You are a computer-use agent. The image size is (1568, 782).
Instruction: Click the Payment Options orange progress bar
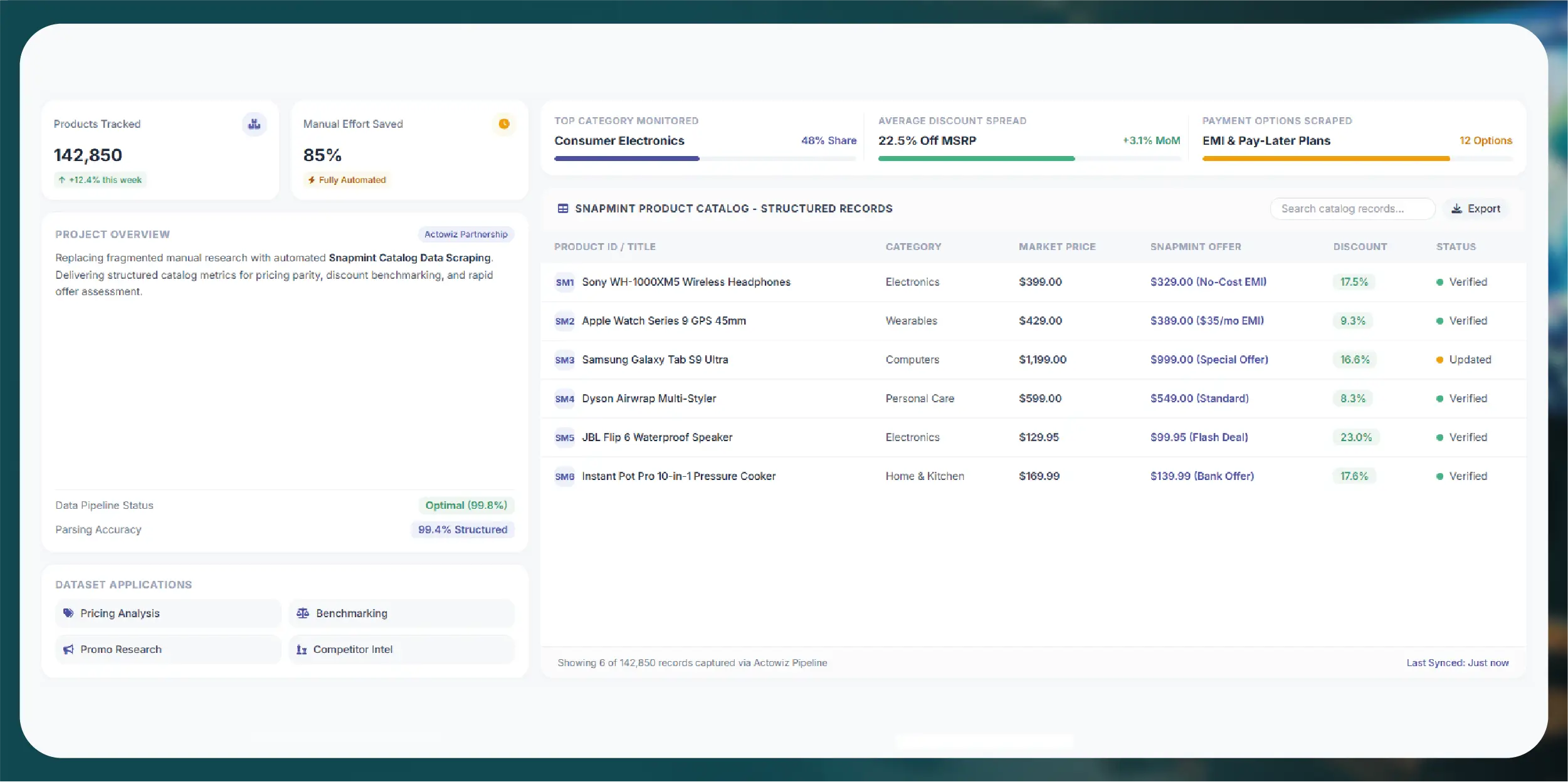click(x=1326, y=159)
